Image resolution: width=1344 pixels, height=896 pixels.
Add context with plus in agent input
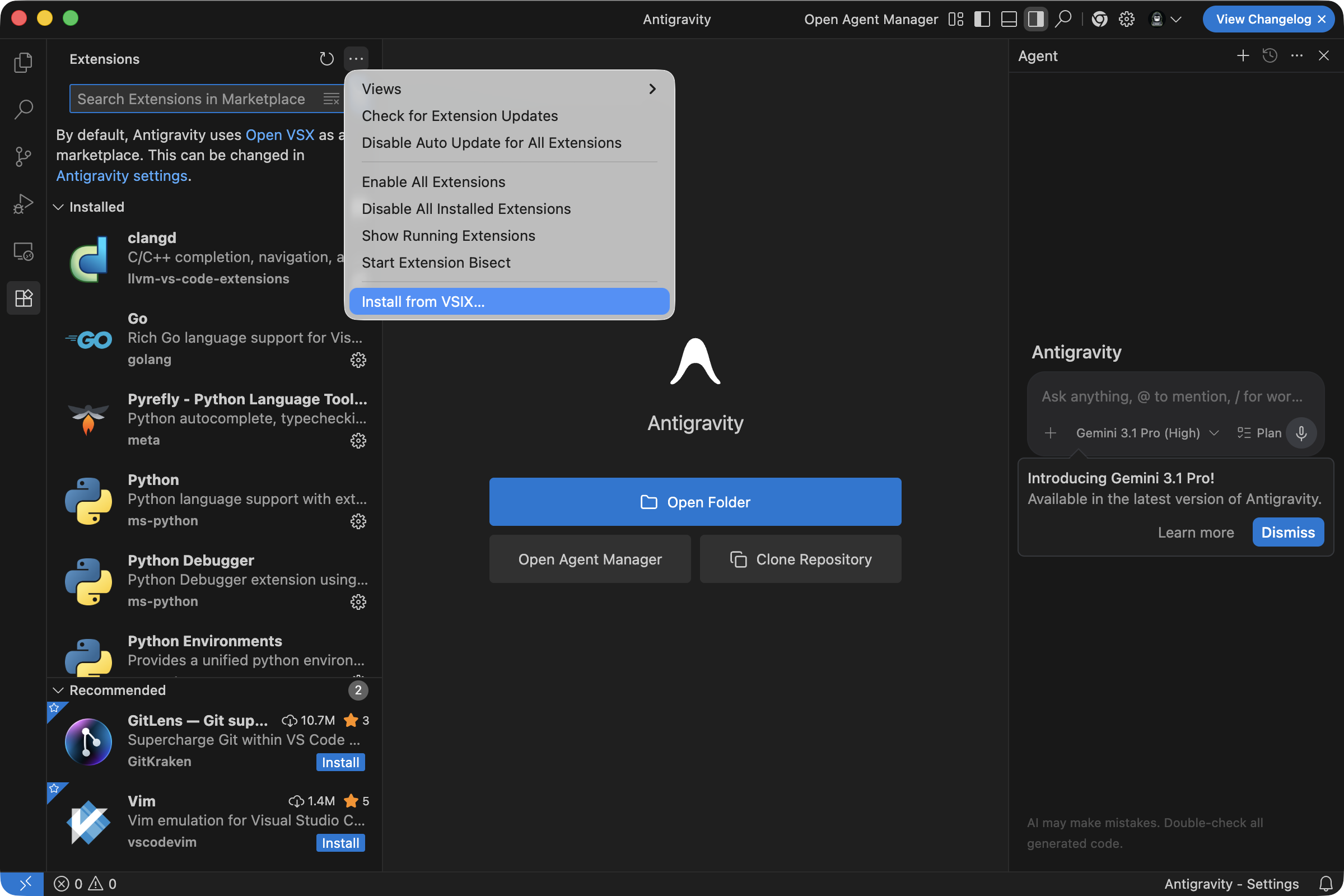click(1051, 433)
